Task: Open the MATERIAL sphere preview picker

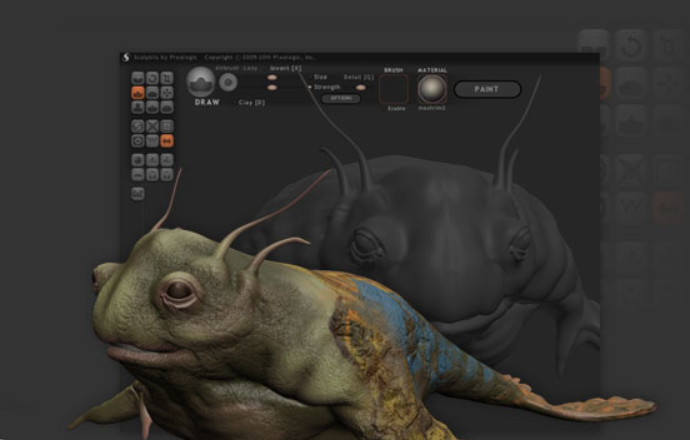Action: pyautogui.click(x=432, y=88)
